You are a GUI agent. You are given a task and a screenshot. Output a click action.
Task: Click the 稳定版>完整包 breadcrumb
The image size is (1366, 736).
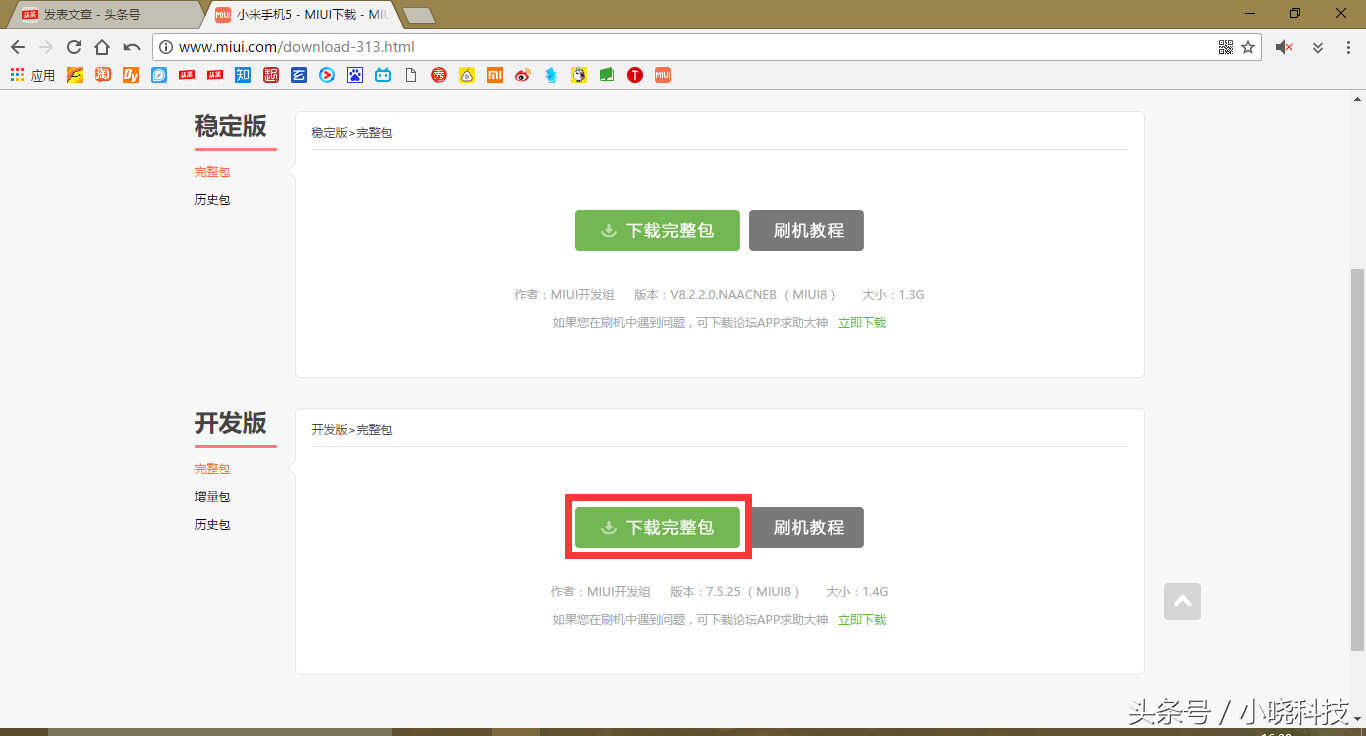tap(351, 133)
